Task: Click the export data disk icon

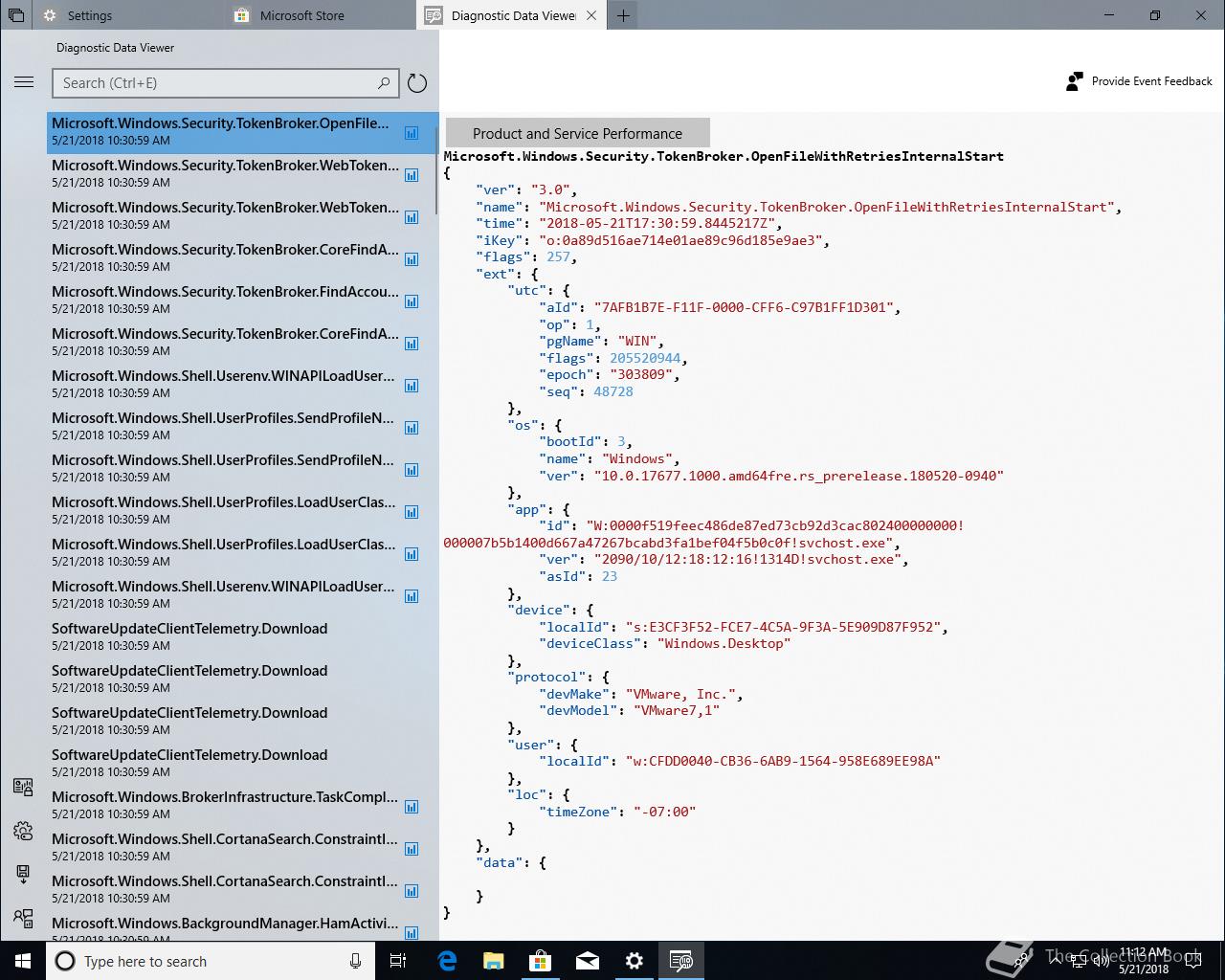Action: point(24,874)
